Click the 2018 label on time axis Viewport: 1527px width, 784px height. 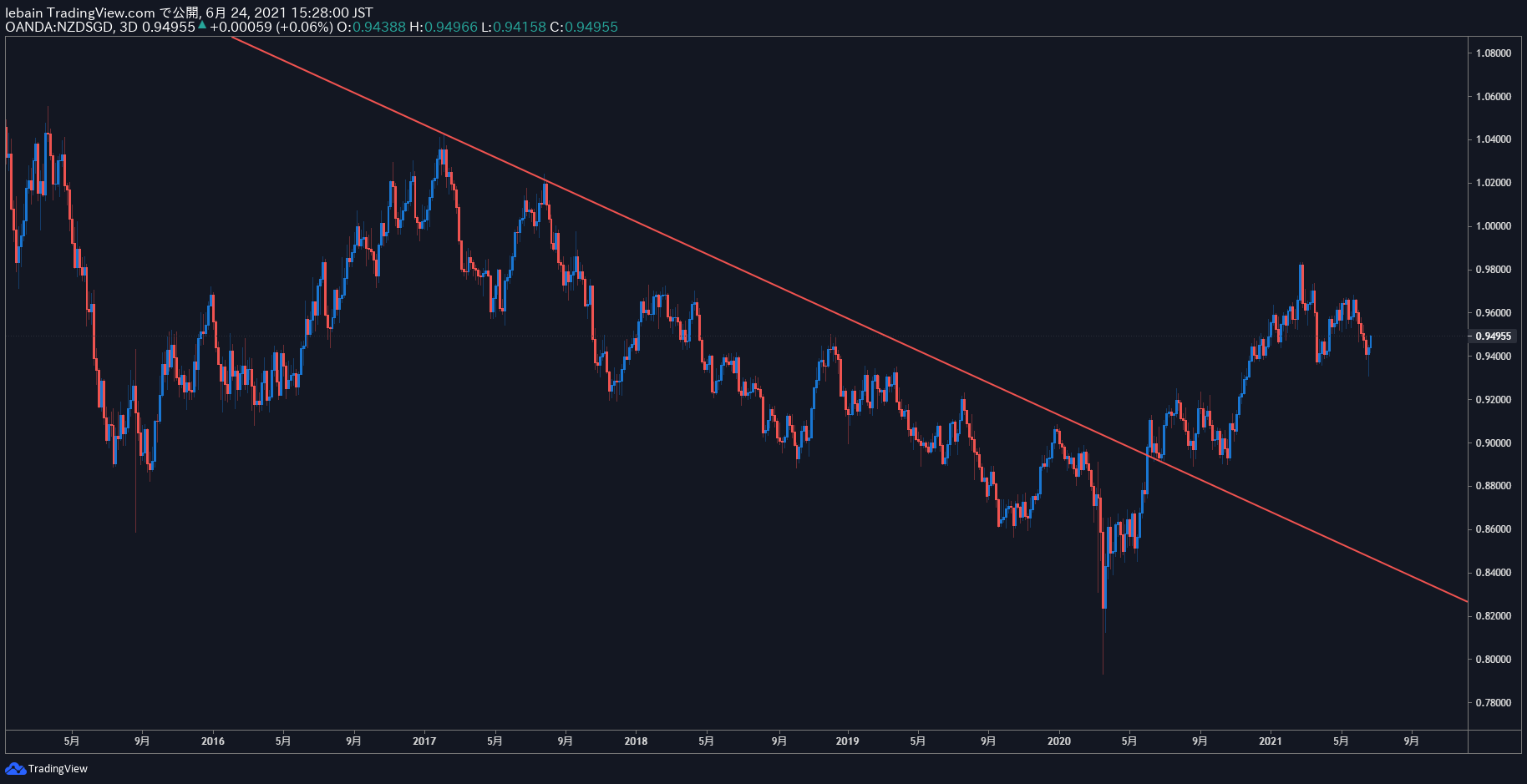636,741
